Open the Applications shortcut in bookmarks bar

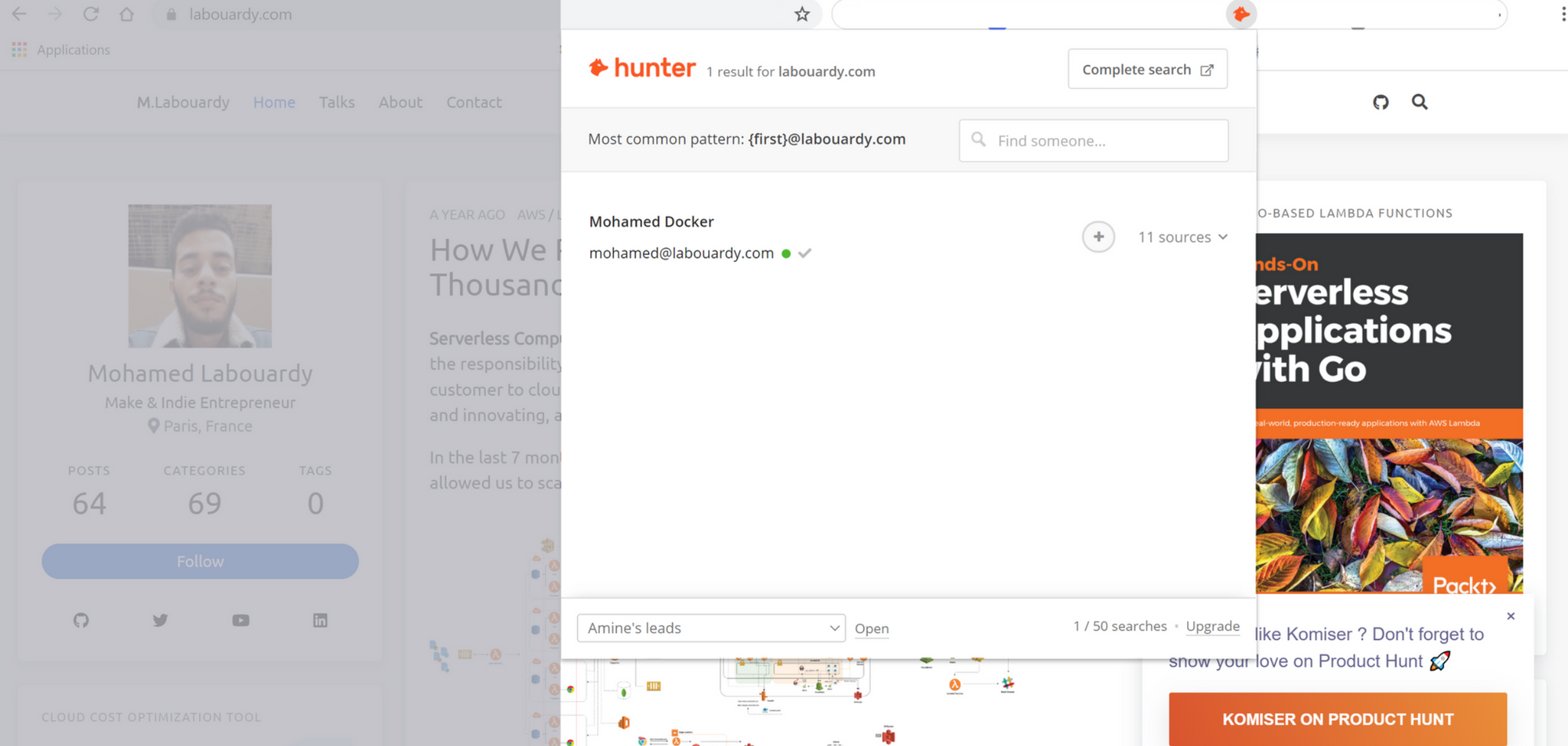pyautogui.click(x=61, y=49)
